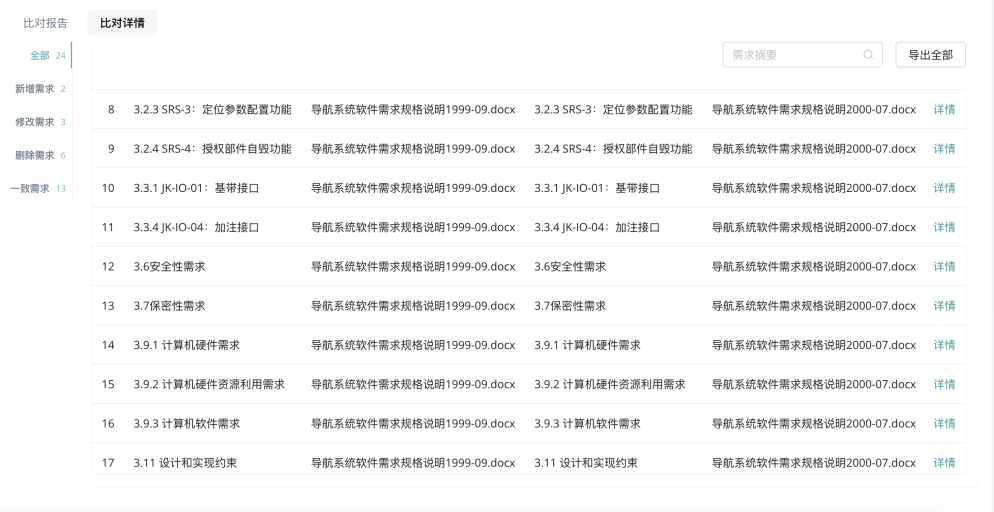Open 详情 for 3.9.2 计算机硬件资源利用需求
The image size is (994, 512).
click(944, 385)
